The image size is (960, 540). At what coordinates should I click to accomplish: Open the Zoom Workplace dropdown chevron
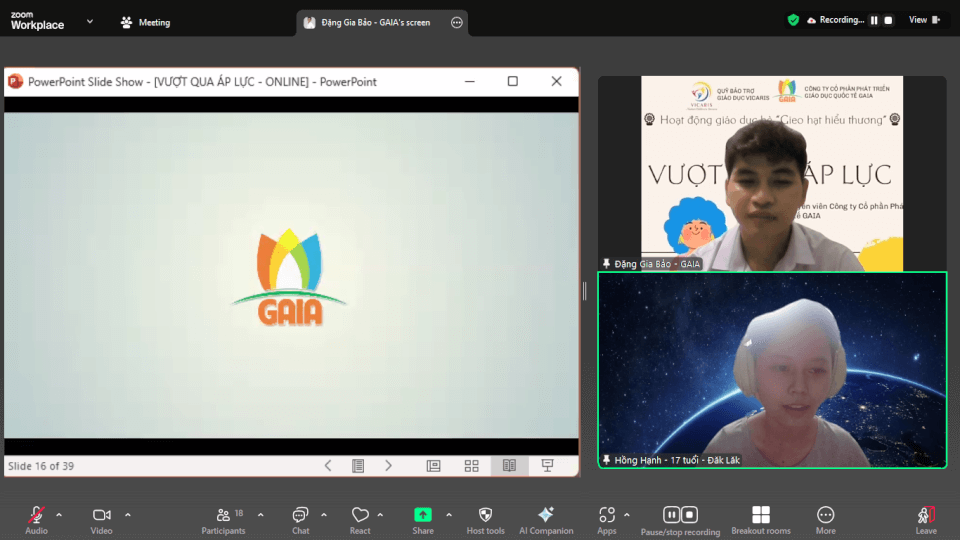tap(90, 21)
